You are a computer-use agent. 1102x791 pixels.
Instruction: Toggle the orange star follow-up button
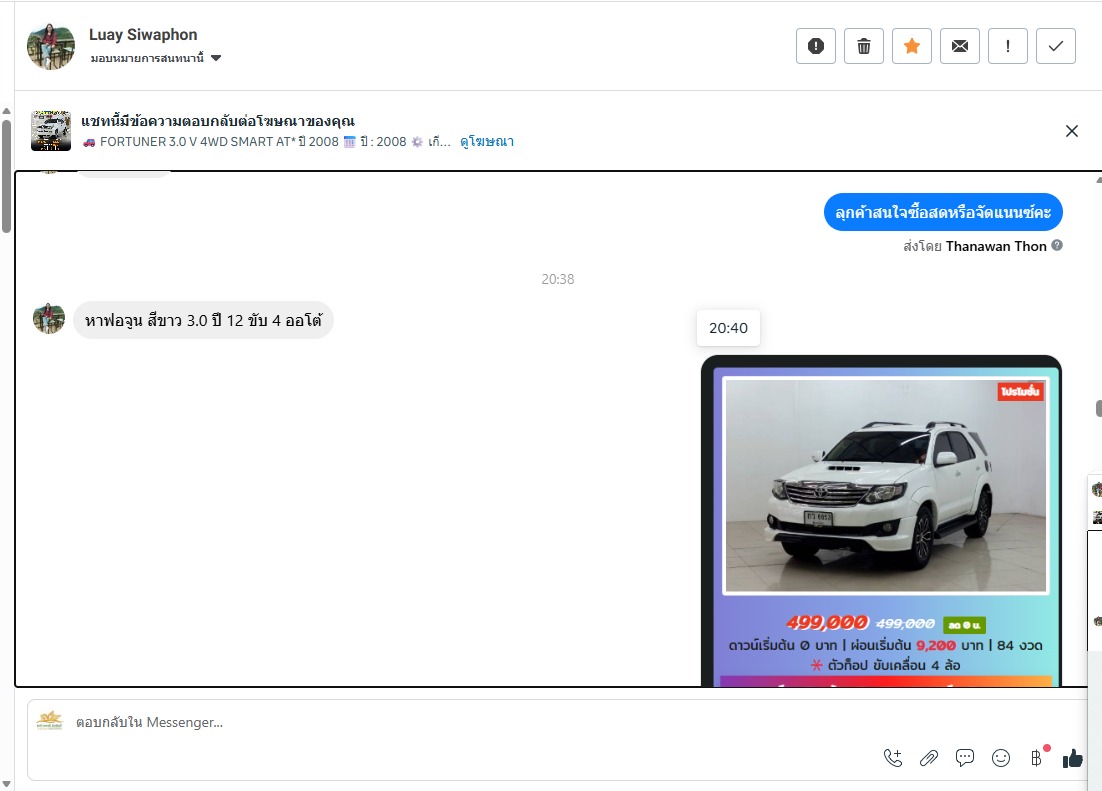point(912,46)
